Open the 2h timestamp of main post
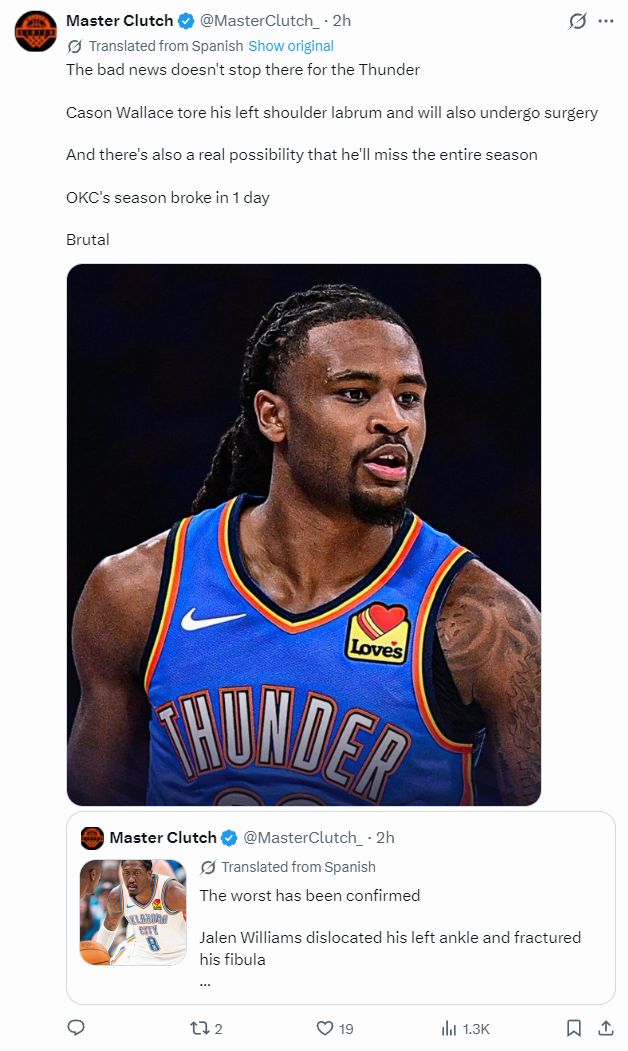This screenshot has width=628, height=1051. (342, 21)
